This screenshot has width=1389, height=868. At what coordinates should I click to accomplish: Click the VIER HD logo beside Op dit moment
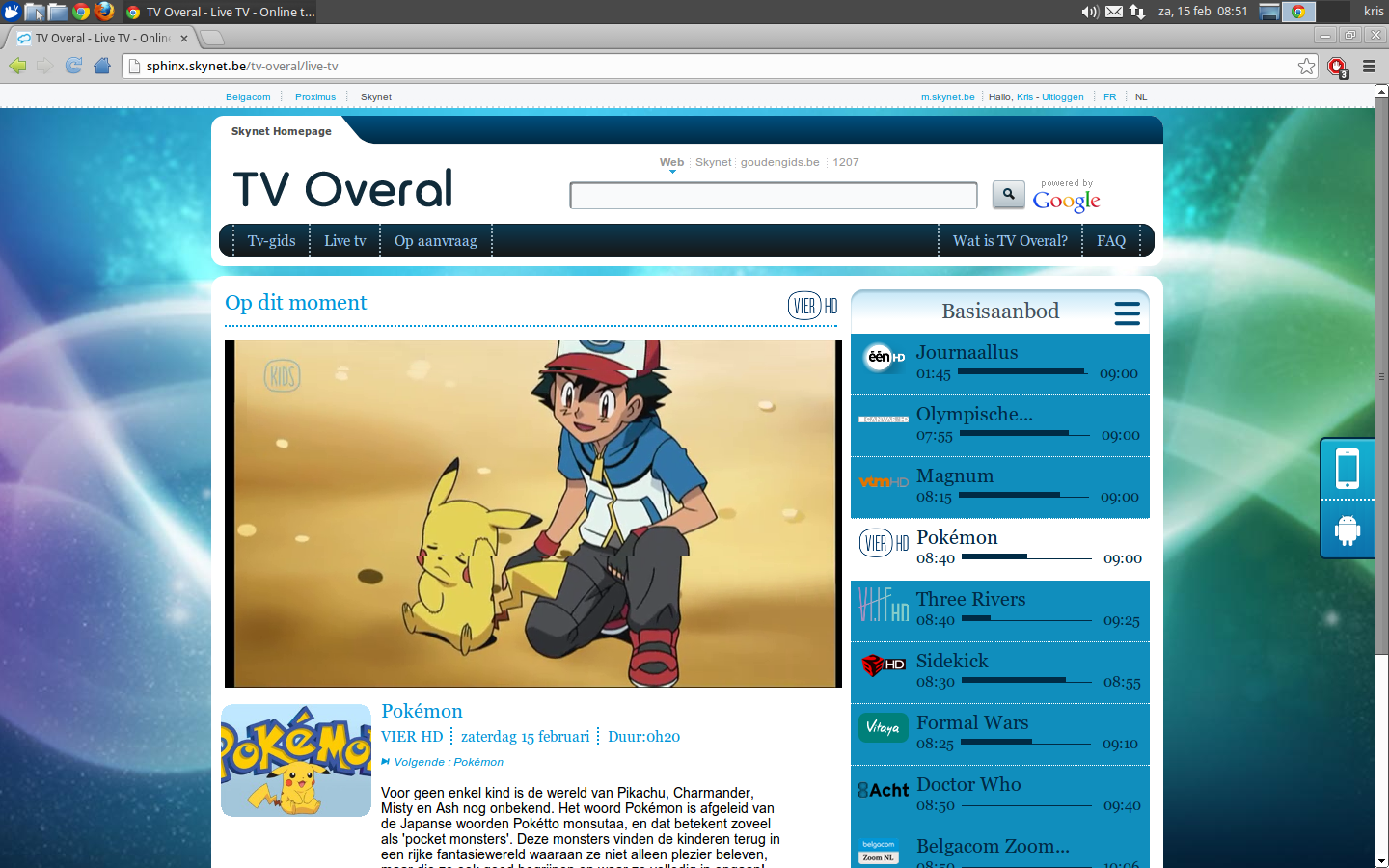pos(812,306)
